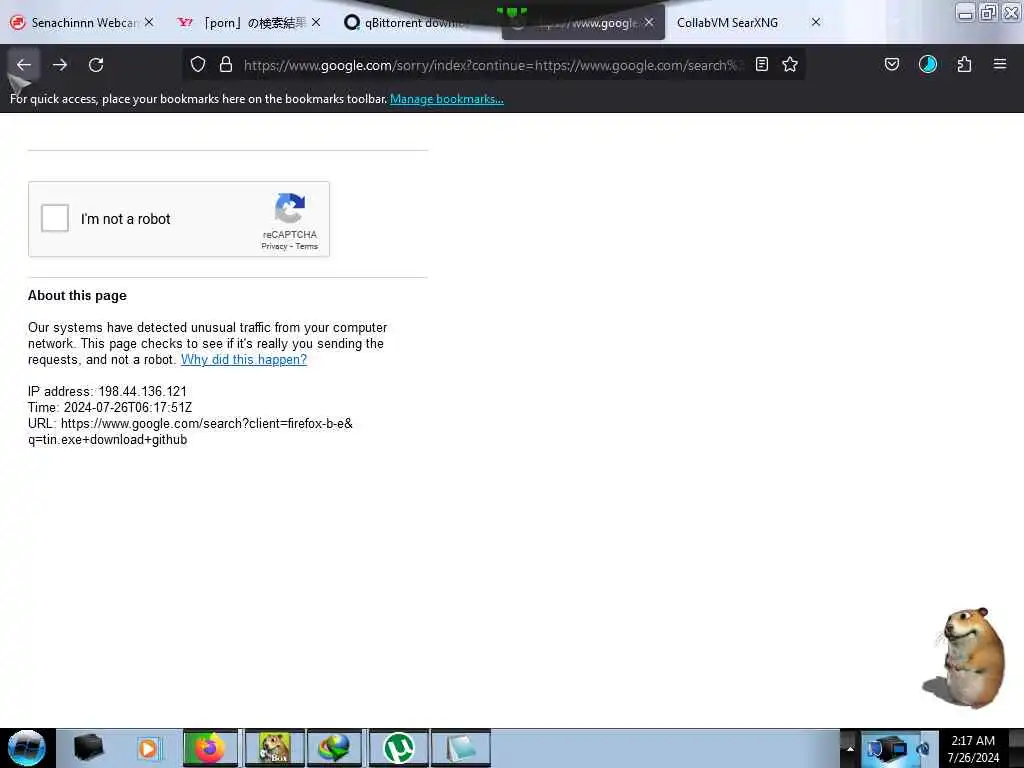Open the black box taskbar icon

pyautogui.click(x=88, y=748)
